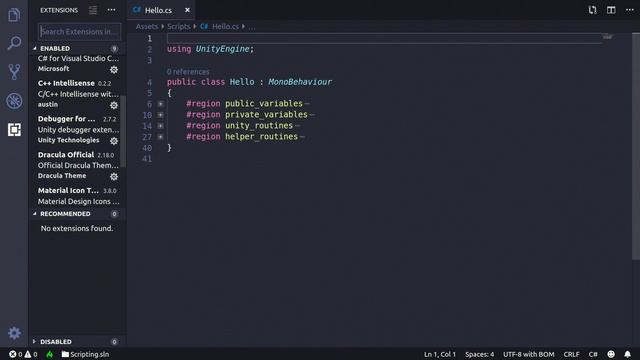Focus the Search Extensions input field
Image resolution: width=640 pixels, height=360 pixels.
tap(80, 31)
